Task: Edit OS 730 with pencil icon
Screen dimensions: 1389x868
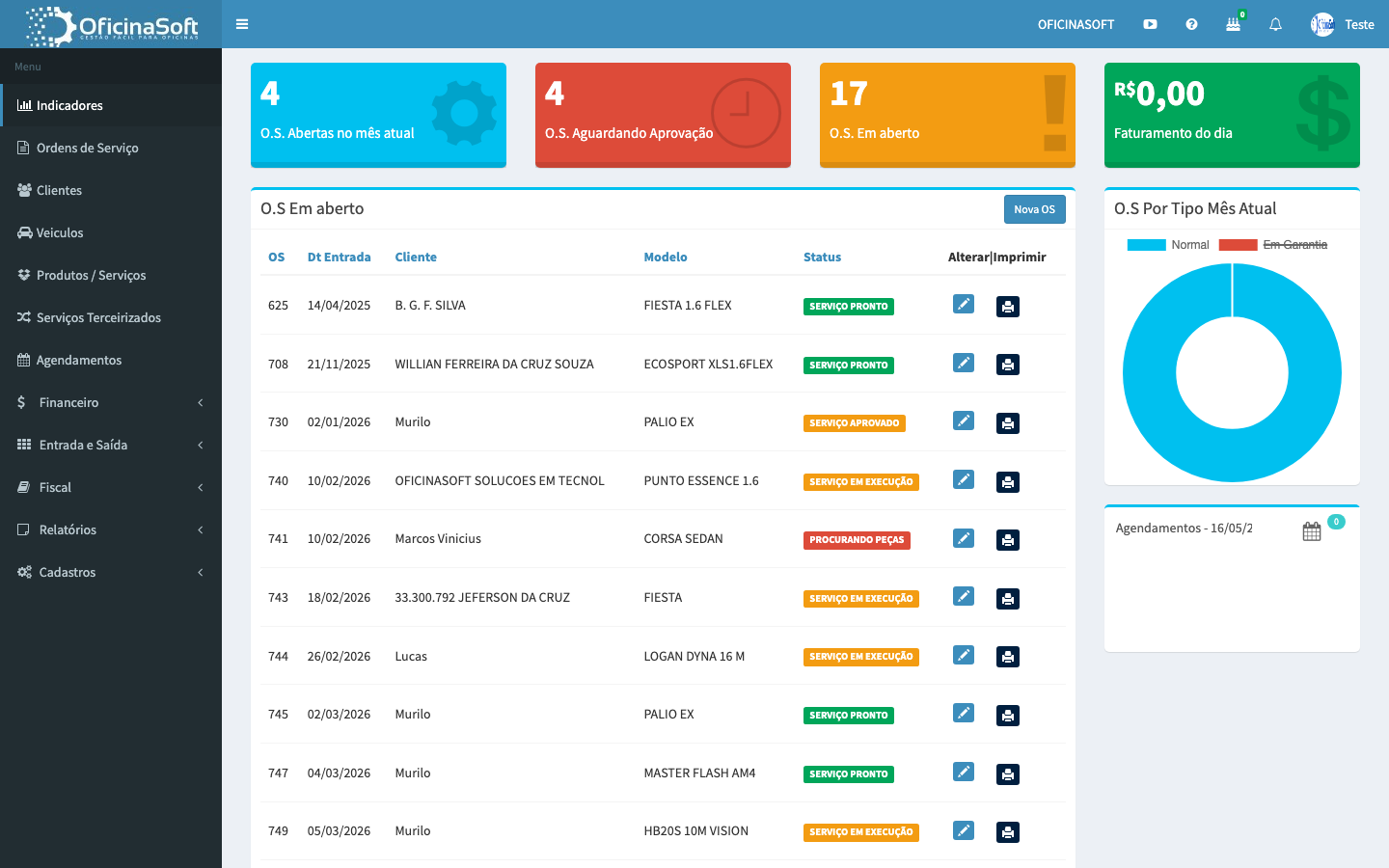Action: point(964,420)
